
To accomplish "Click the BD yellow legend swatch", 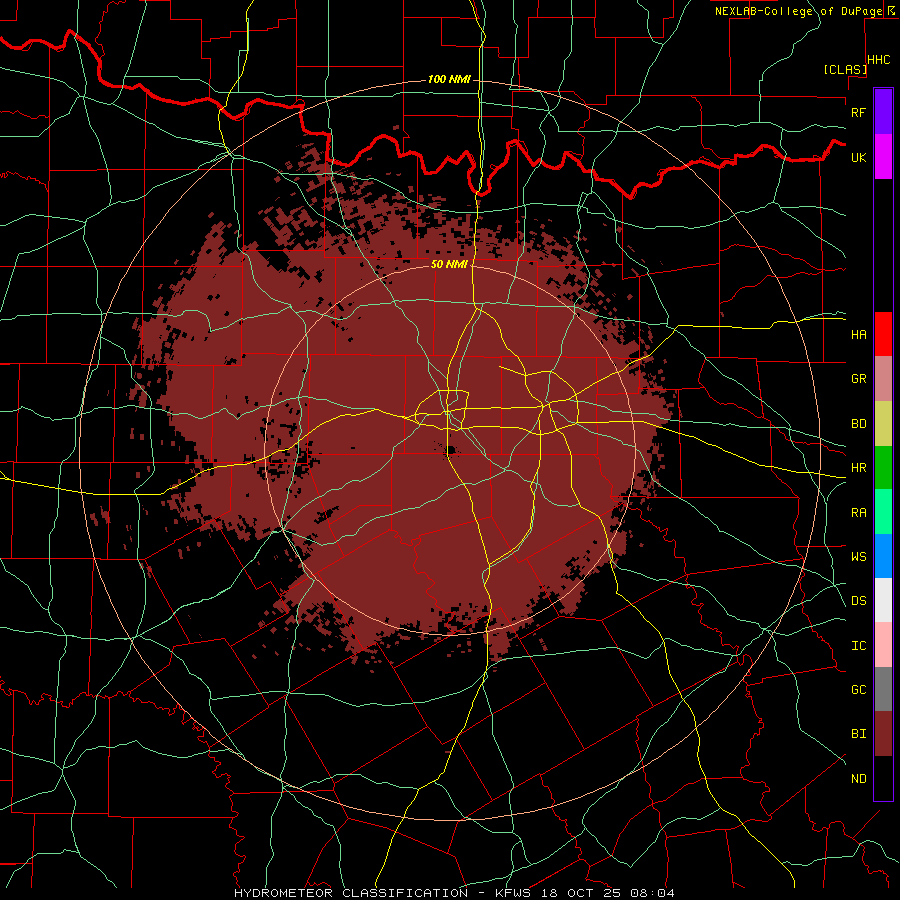I will [883, 423].
